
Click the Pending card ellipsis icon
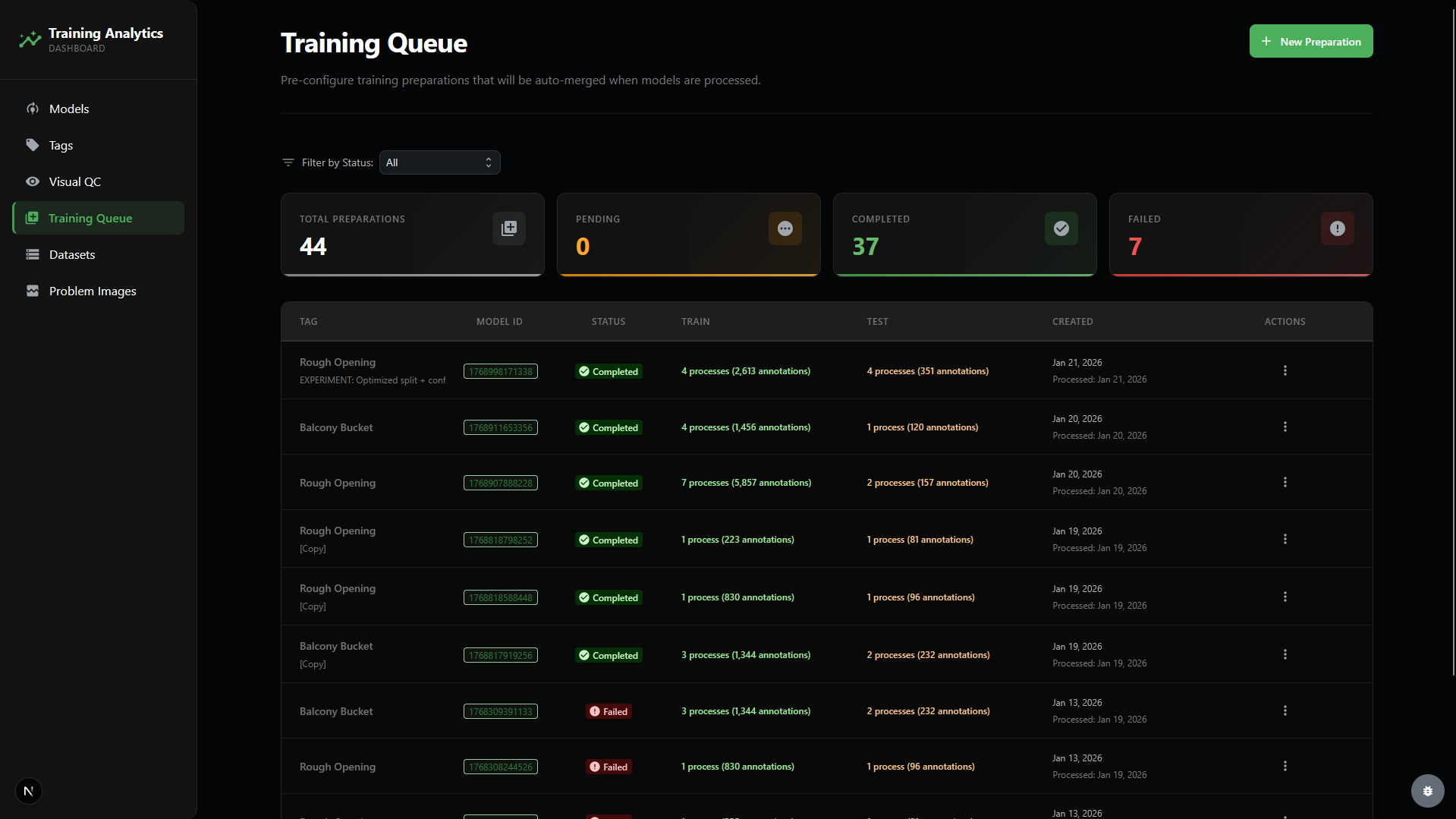pyautogui.click(x=785, y=228)
